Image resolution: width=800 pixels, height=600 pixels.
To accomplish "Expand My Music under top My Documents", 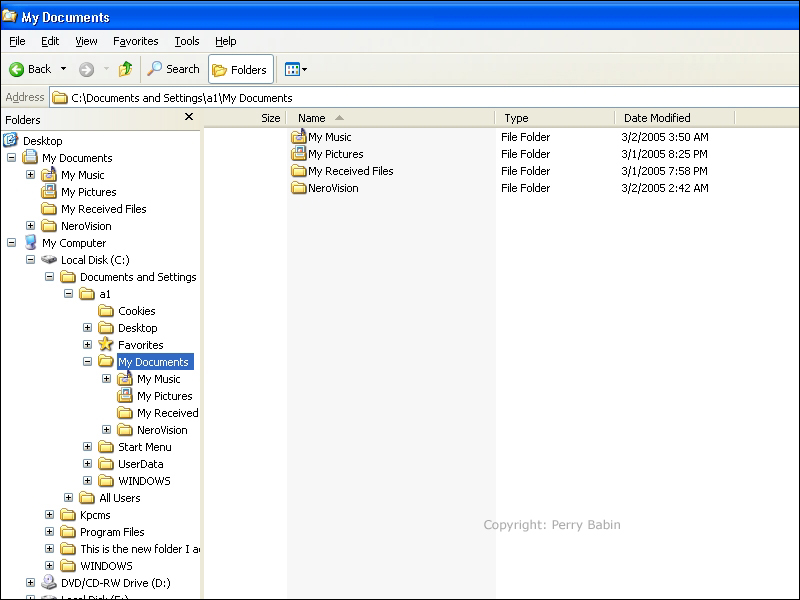I will 31,174.
